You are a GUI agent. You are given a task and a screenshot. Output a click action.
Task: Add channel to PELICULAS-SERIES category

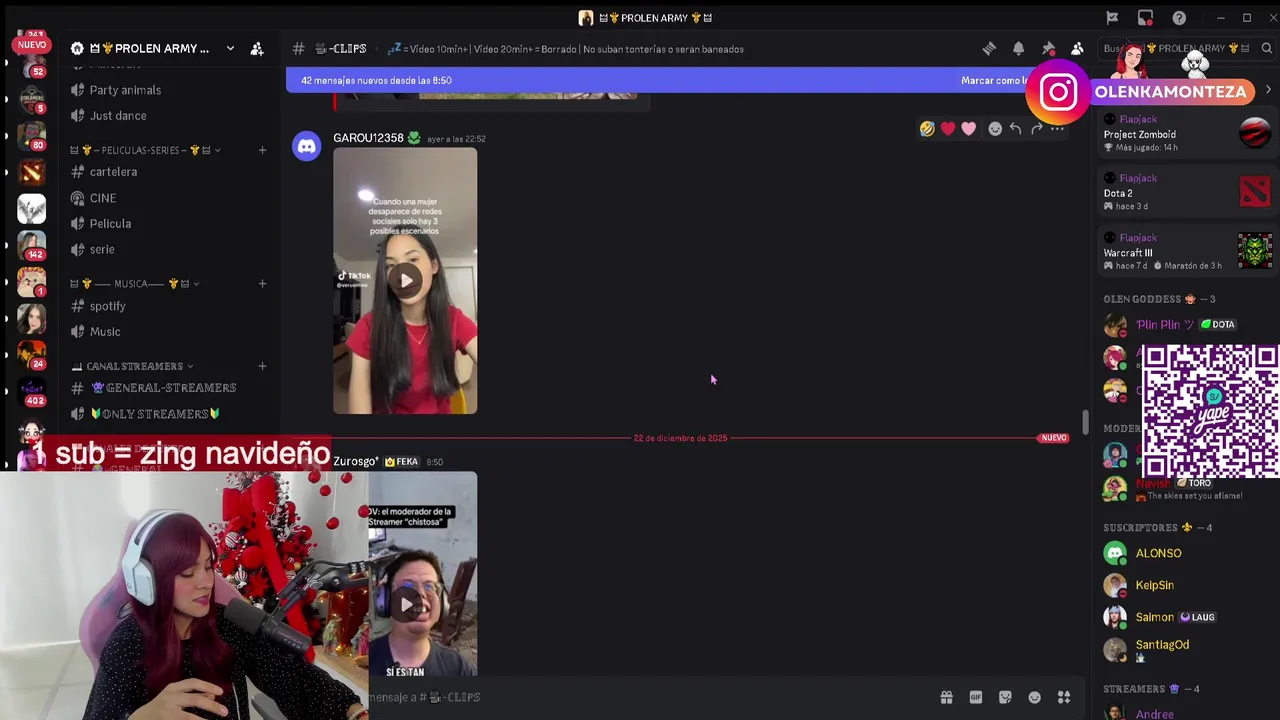click(262, 150)
